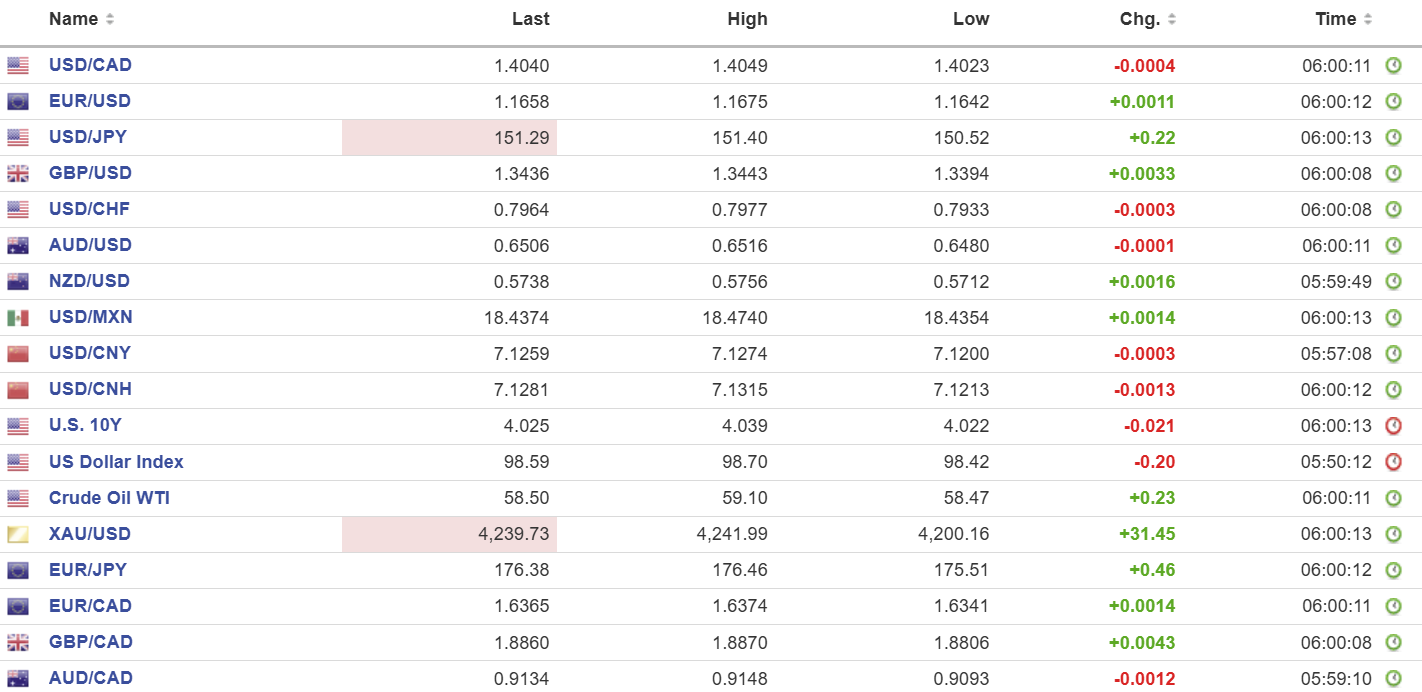Click the clock icon in USD/CAD row
The width and height of the screenshot is (1422, 692).
[1393, 66]
